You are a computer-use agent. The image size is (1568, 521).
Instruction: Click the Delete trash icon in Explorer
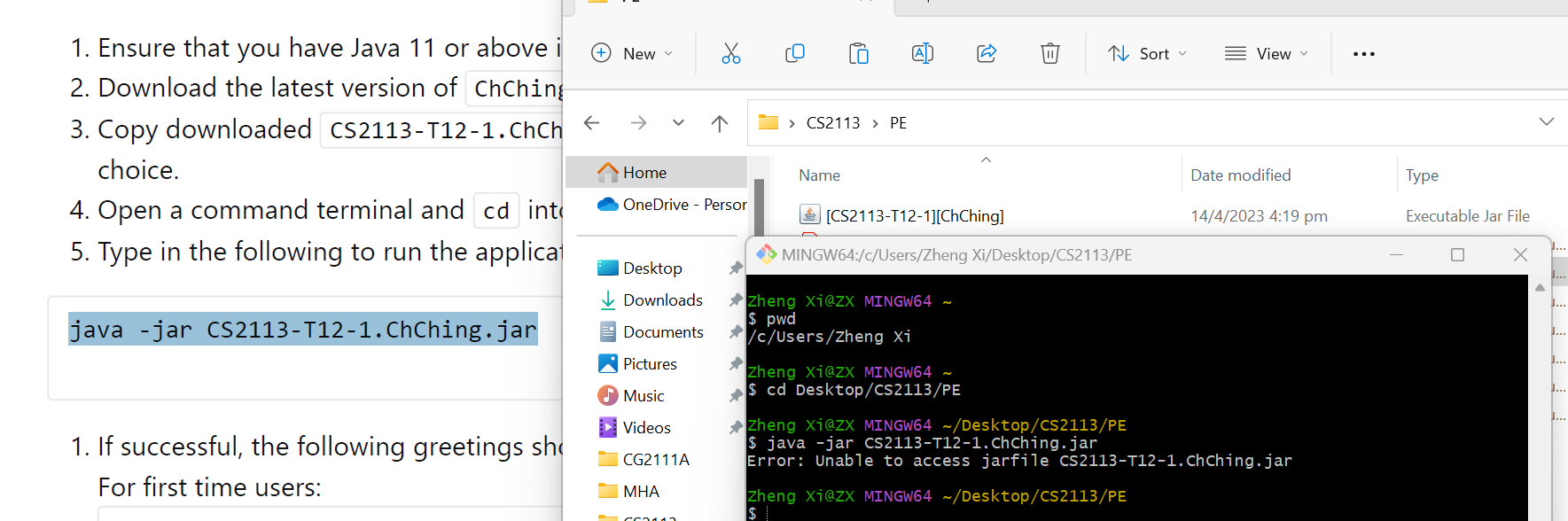point(1050,53)
